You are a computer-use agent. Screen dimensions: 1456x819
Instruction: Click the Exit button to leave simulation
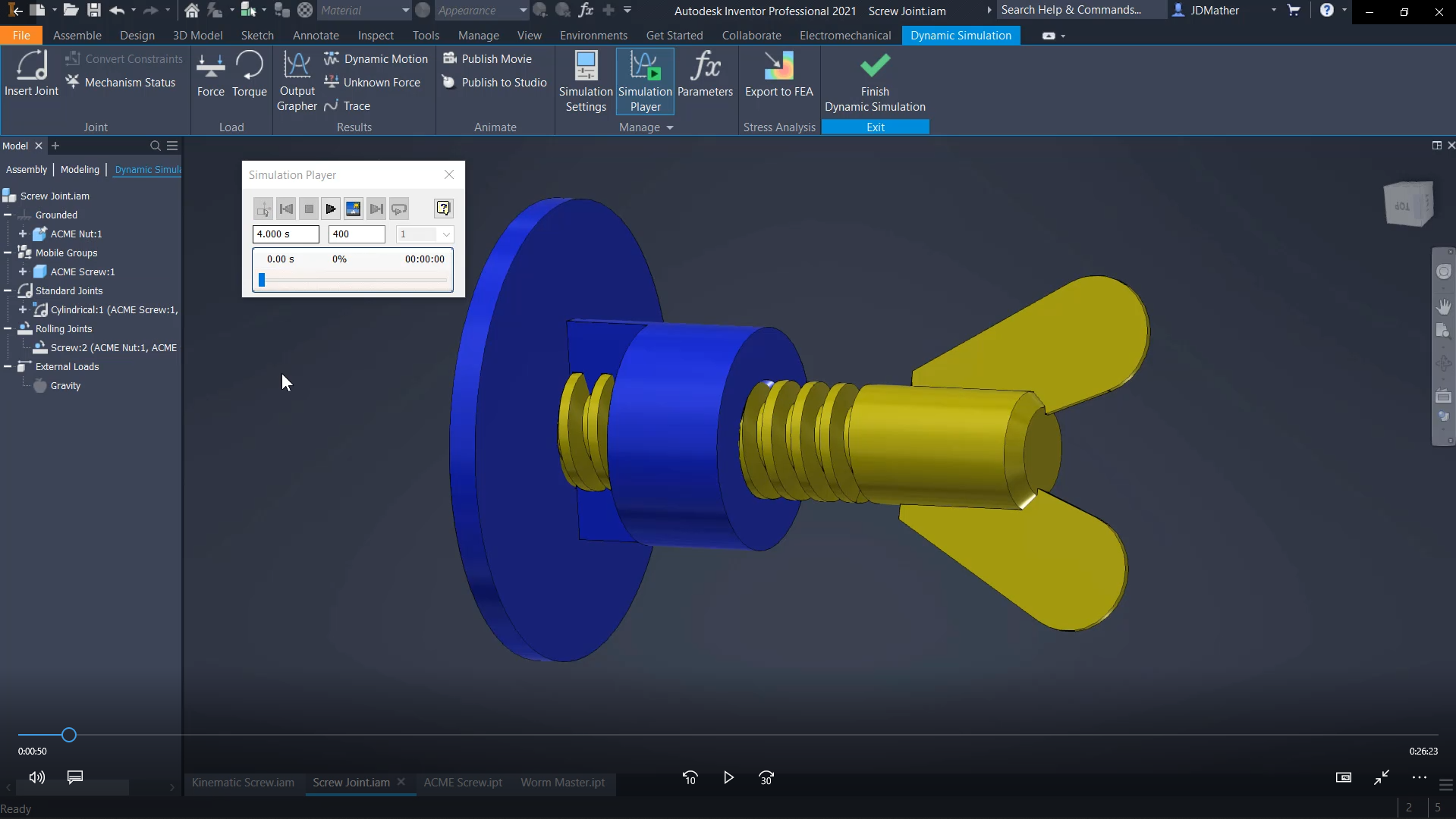(x=876, y=127)
